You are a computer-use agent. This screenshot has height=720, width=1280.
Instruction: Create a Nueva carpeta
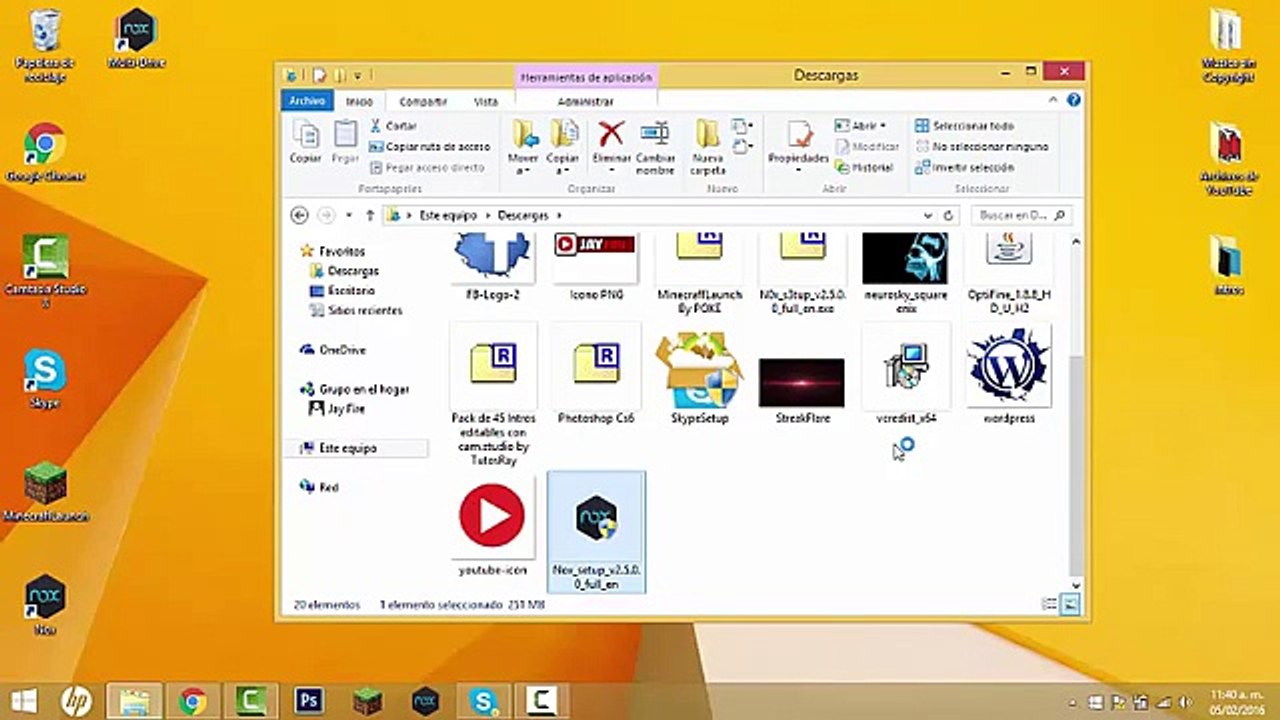(x=708, y=146)
